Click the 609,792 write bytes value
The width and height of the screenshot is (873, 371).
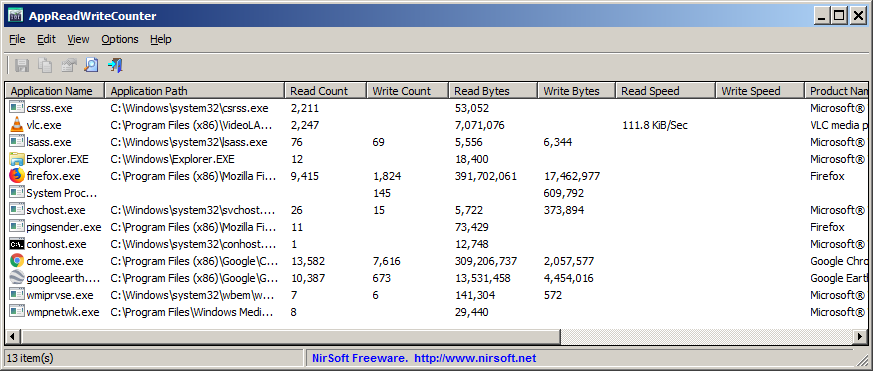pos(563,193)
